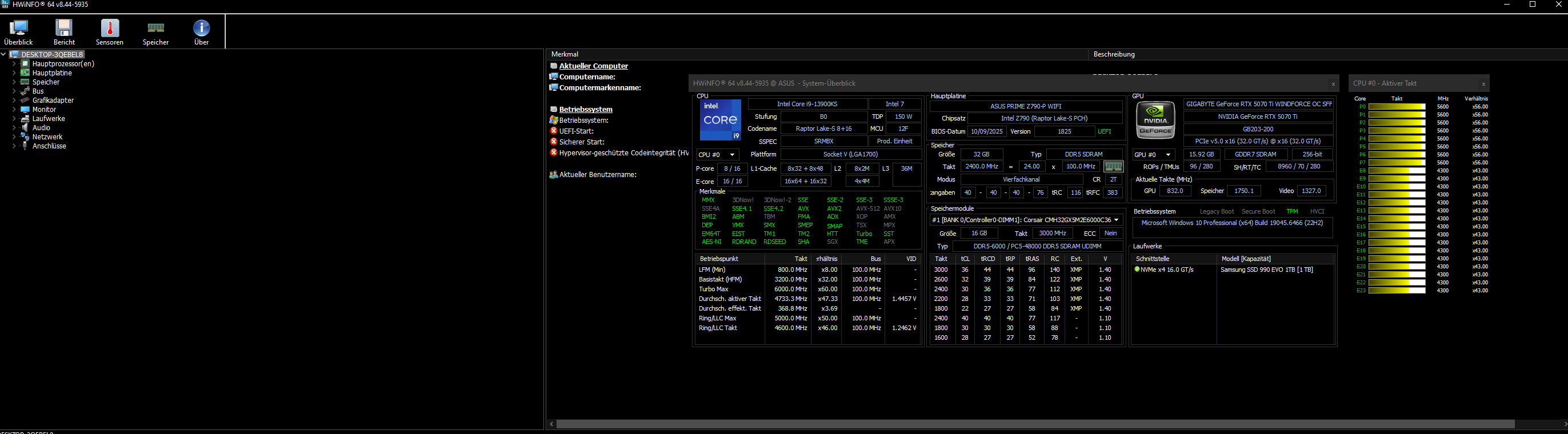This screenshot has height=434, width=1568.
Task: Click the horizontal scrollbar of details pane
Action: (1035, 424)
